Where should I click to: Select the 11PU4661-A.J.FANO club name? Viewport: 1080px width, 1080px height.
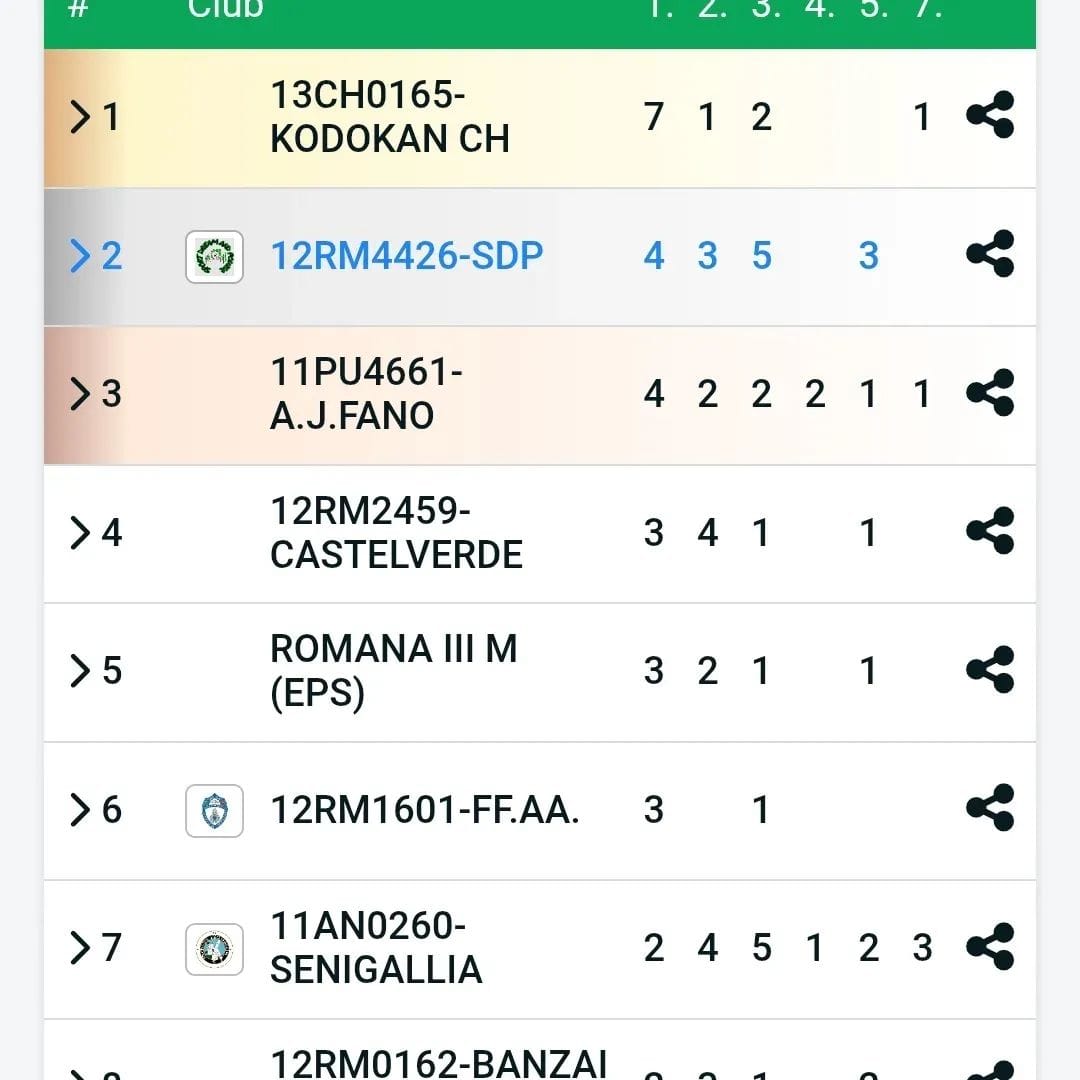(x=366, y=393)
